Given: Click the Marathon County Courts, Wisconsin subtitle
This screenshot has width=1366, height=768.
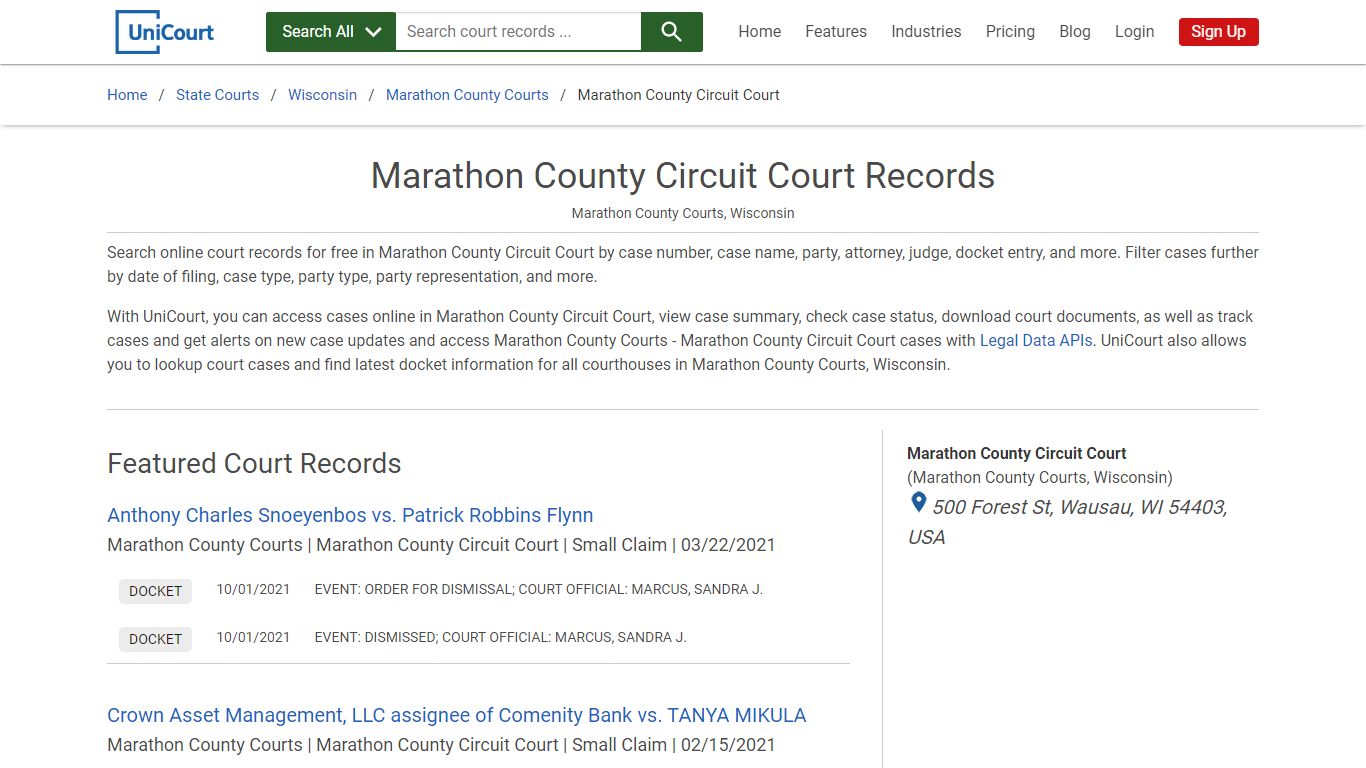Looking at the screenshot, I should 683,213.
